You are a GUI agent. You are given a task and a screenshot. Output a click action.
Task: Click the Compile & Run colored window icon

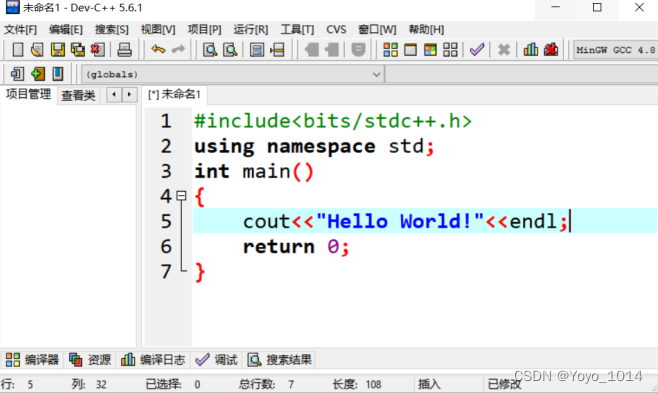(430, 50)
